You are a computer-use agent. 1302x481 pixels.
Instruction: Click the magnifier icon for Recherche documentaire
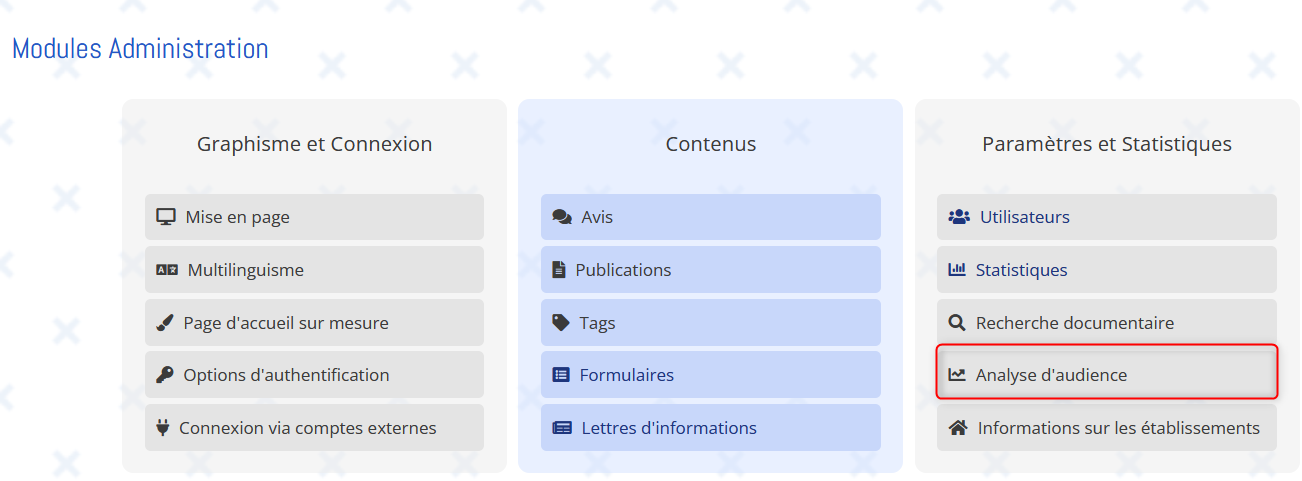pyautogui.click(x=957, y=323)
